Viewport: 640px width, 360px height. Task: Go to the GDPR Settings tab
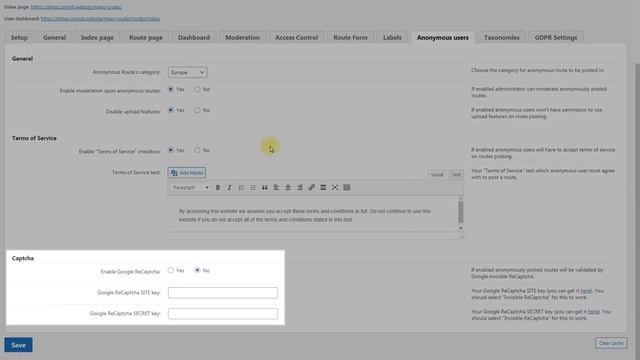pyautogui.click(x=556, y=37)
